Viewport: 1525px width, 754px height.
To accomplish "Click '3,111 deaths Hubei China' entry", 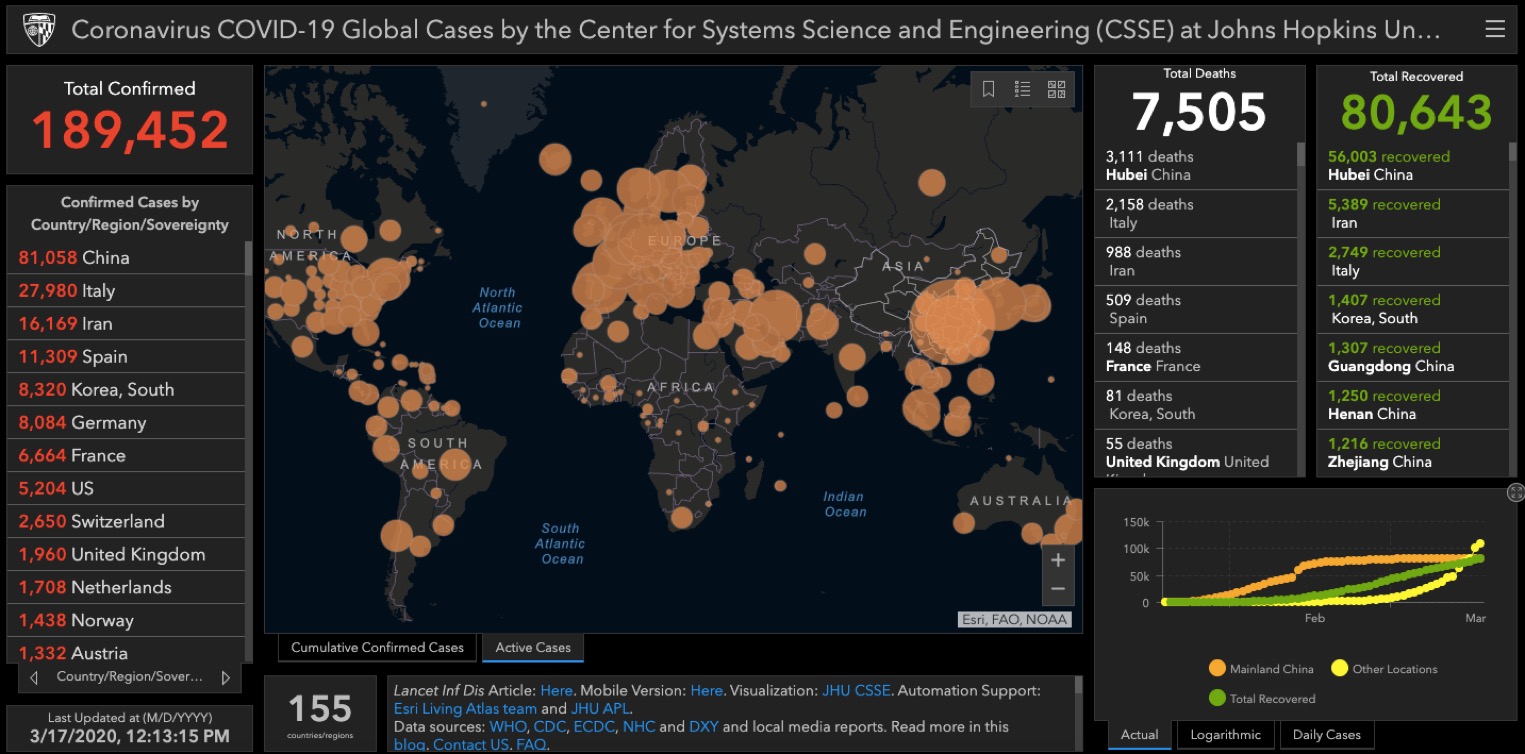I will (1196, 165).
